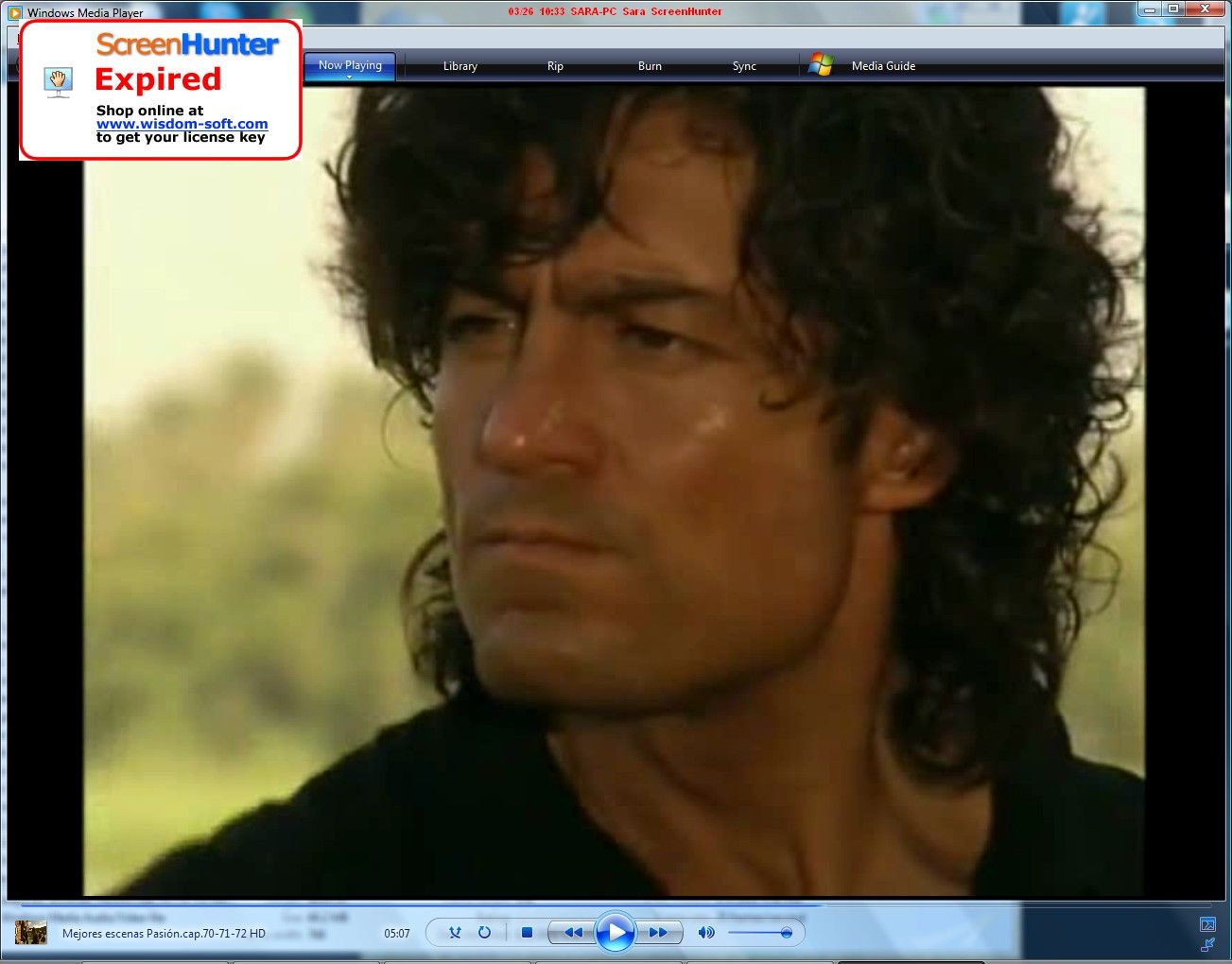Click the Next (fast forward) button
Screen dimensions: 1232x964
click(658, 933)
